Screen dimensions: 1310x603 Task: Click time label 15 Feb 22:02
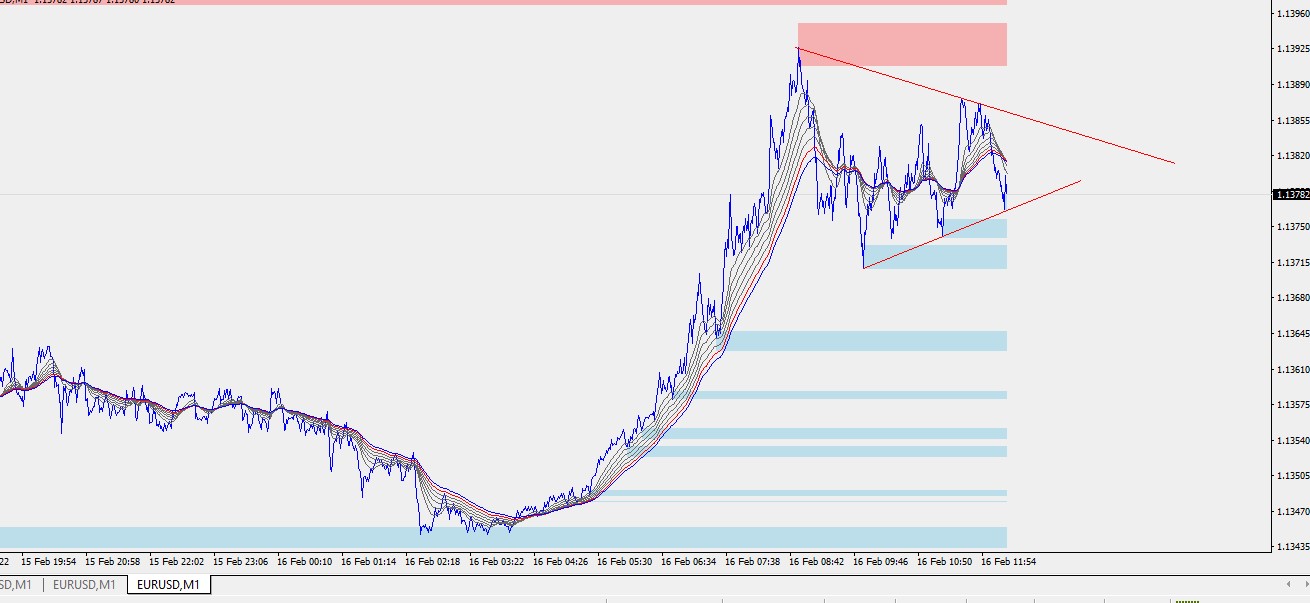pos(176,562)
